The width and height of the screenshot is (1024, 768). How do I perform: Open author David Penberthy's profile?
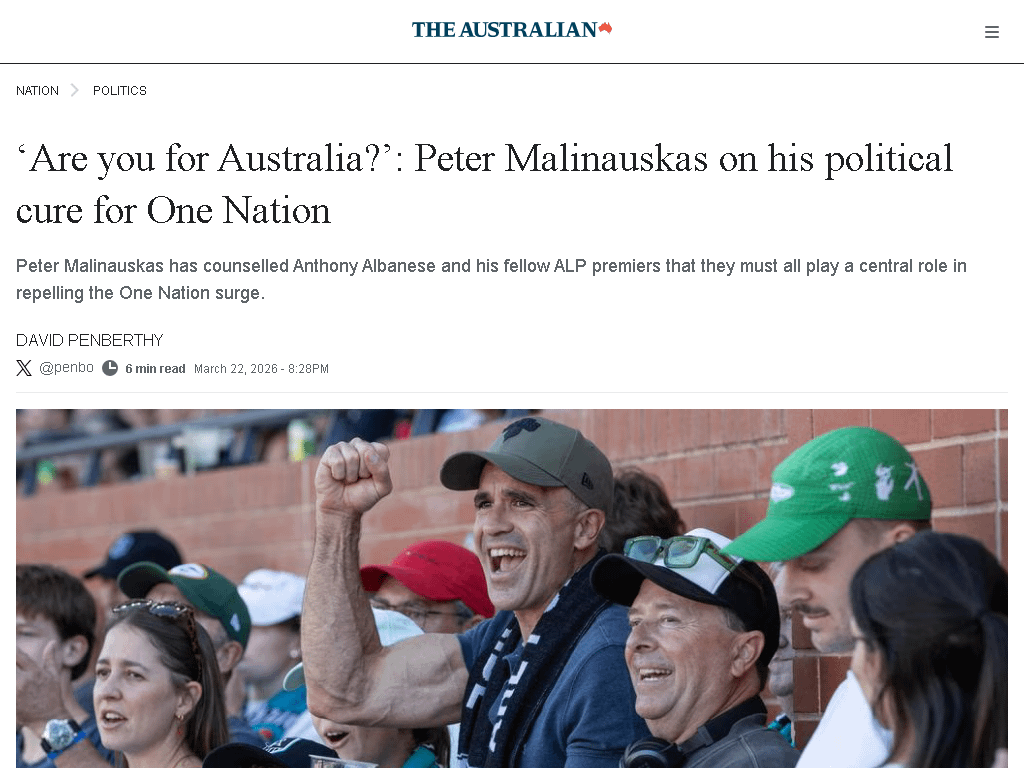tap(89, 340)
